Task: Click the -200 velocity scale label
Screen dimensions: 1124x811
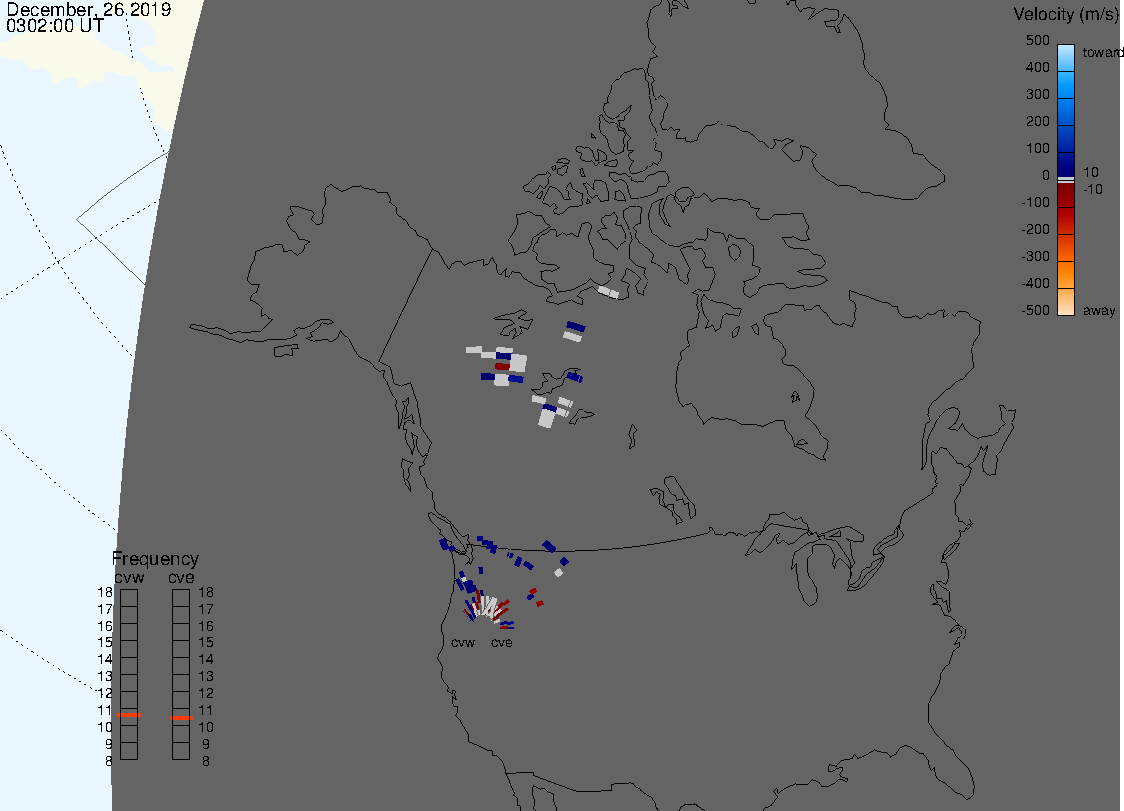Action: pos(1035,229)
